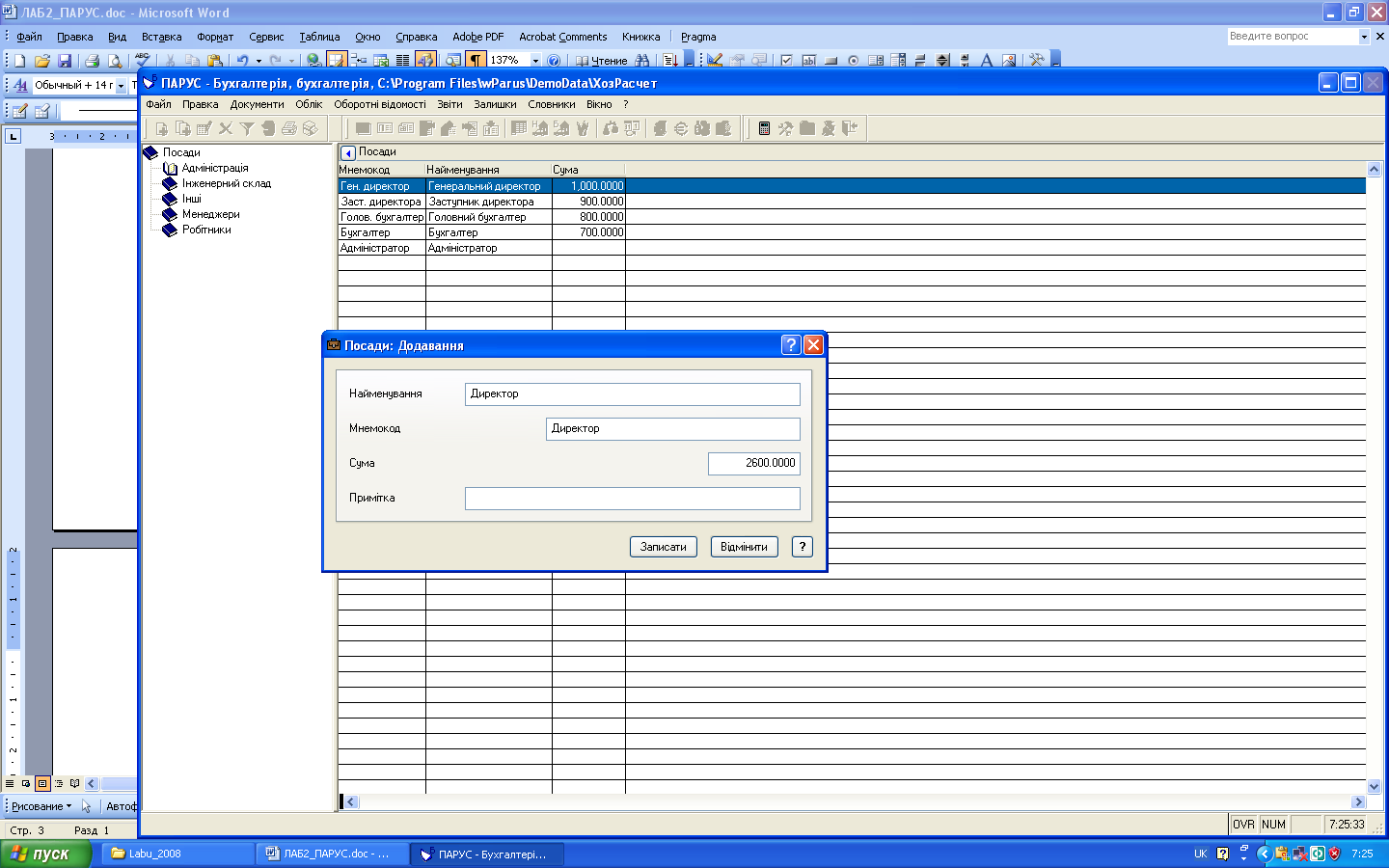1389x868 pixels.
Task: Select Робітники node in tree
Action: click(x=206, y=230)
